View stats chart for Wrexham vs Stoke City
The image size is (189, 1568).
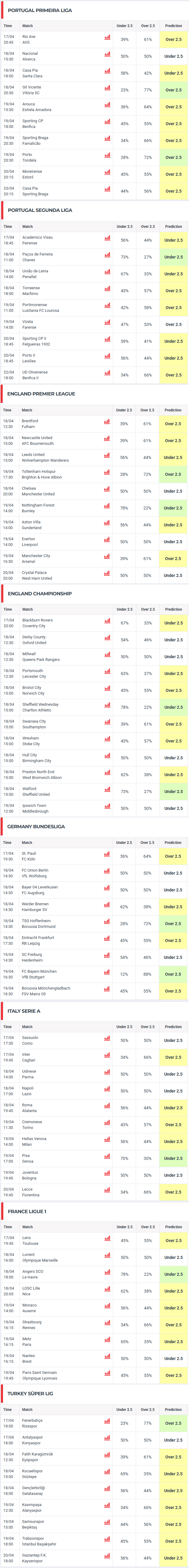[x=107, y=739]
